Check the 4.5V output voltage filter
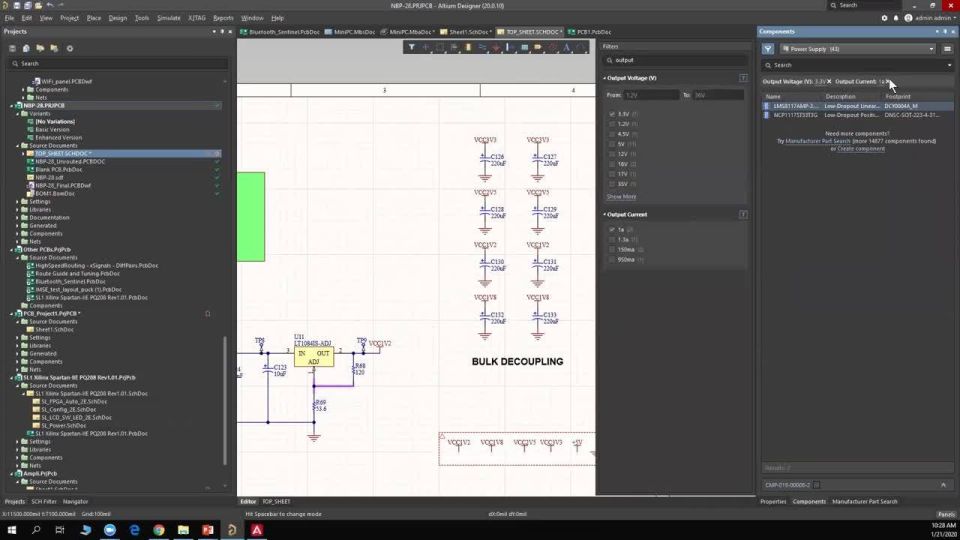Image resolution: width=960 pixels, height=540 pixels. click(612, 134)
